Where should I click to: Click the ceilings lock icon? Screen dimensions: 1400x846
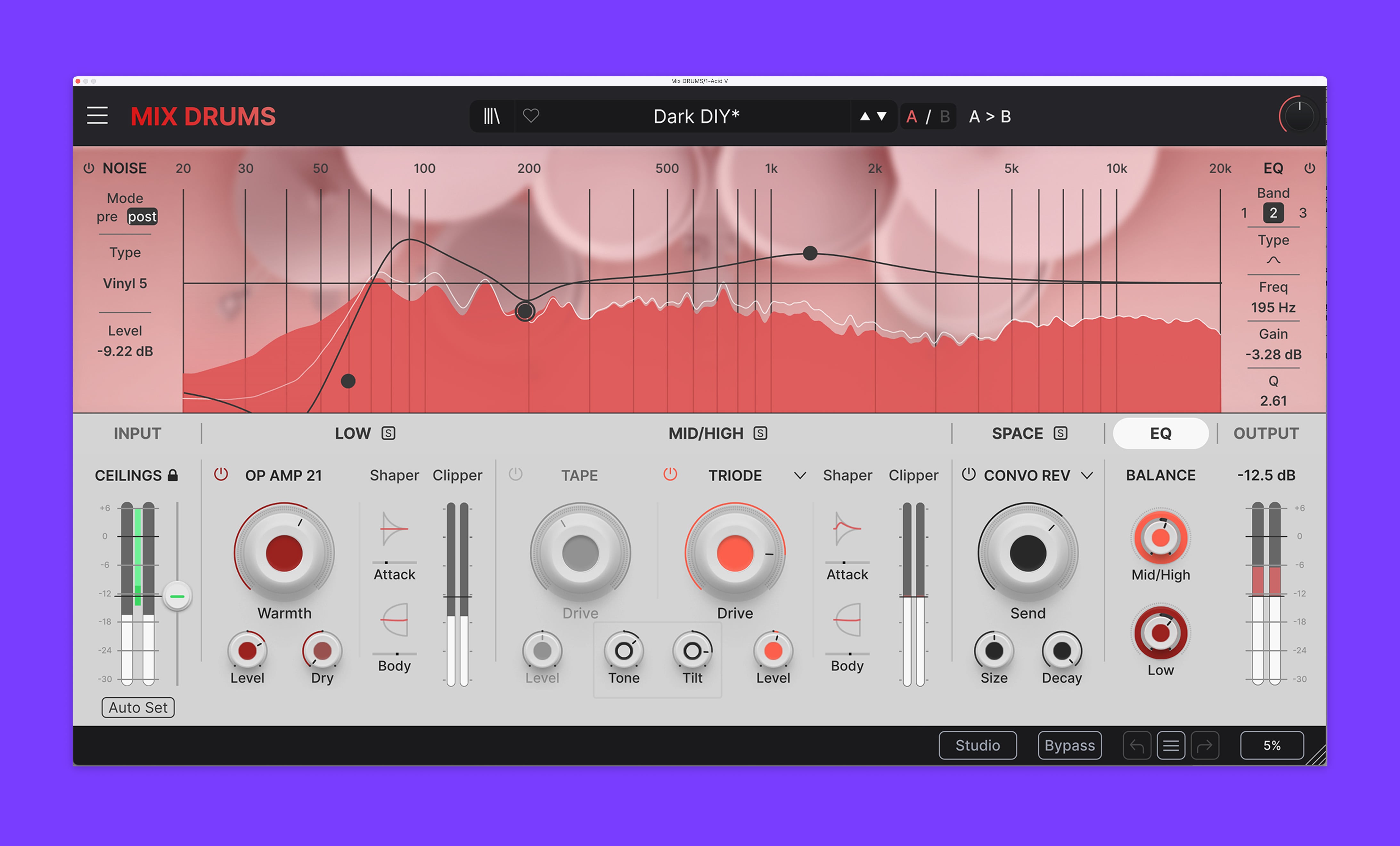173,476
